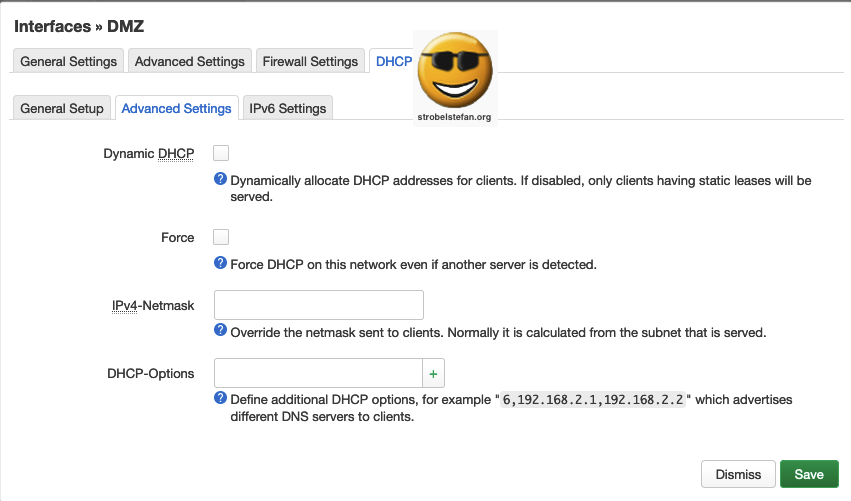Click the Dynamic DHCP label

[149, 154]
